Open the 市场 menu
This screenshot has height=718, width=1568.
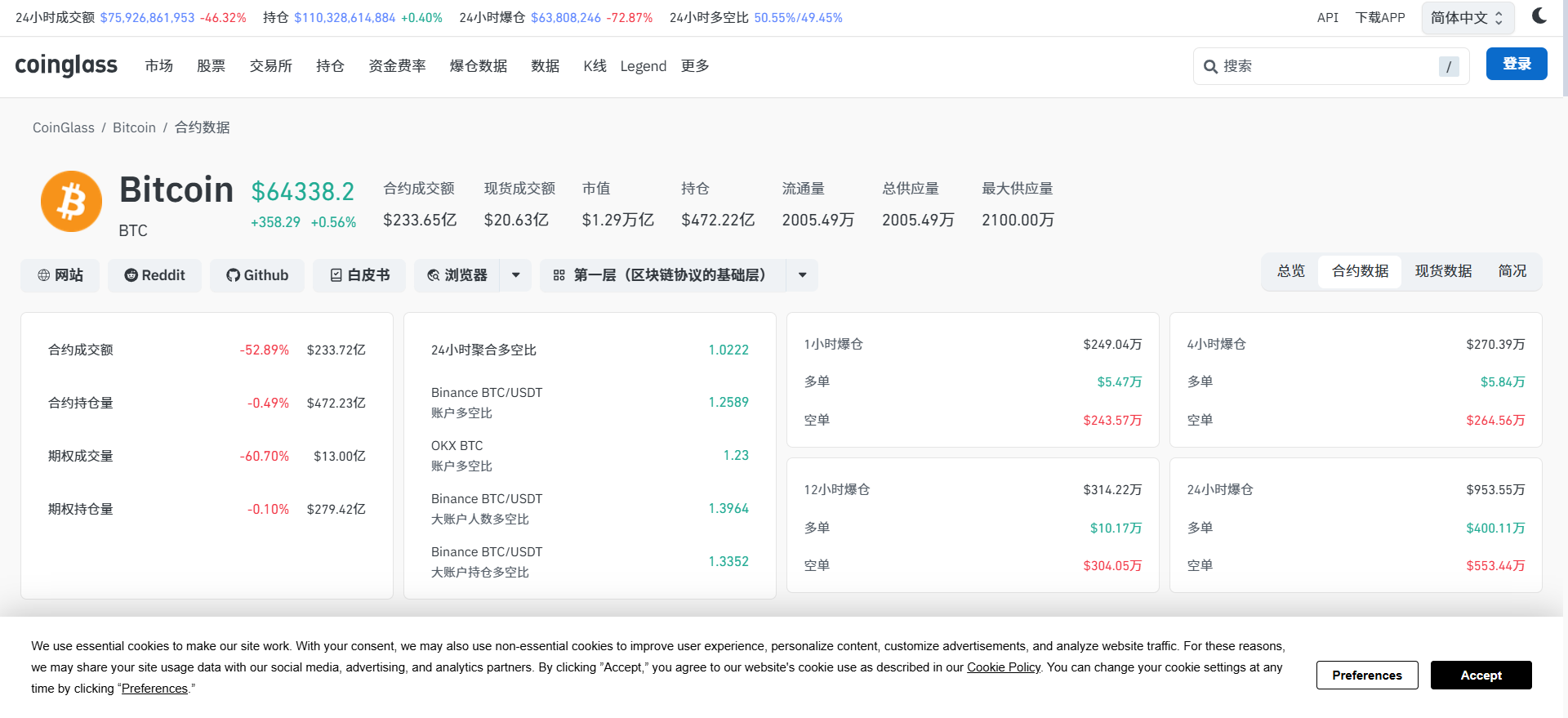(x=159, y=66)
